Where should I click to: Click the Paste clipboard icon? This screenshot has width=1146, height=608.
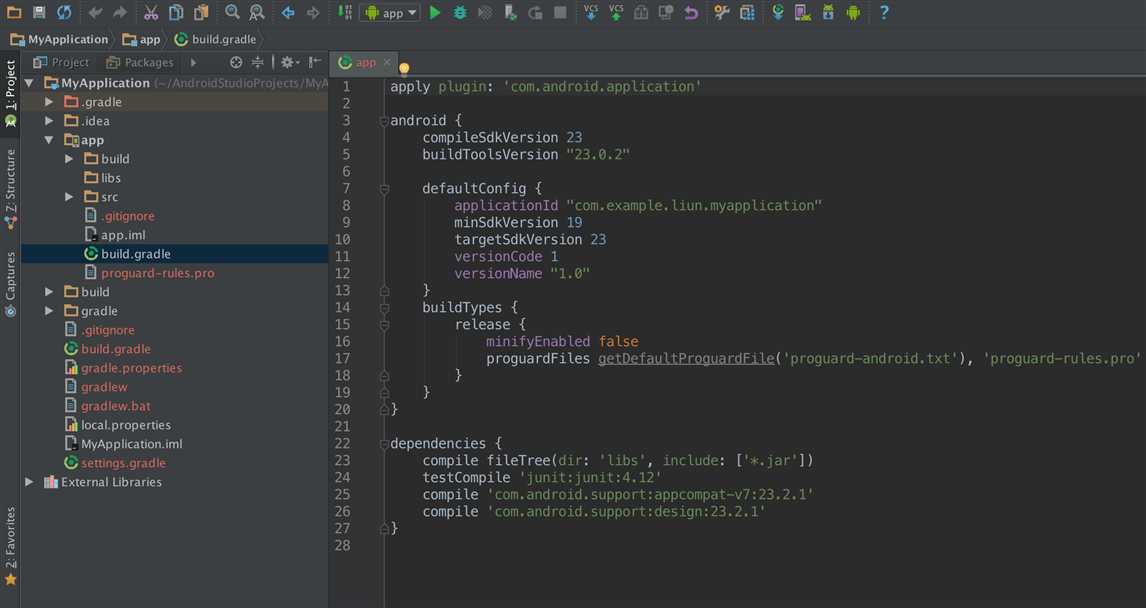(x=201, y=12)
